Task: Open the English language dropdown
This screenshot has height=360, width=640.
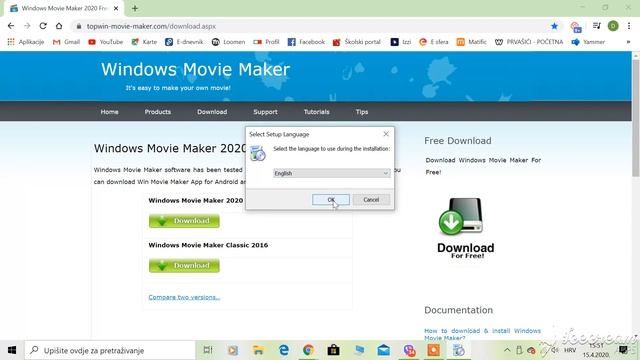Action: point(331,173)
